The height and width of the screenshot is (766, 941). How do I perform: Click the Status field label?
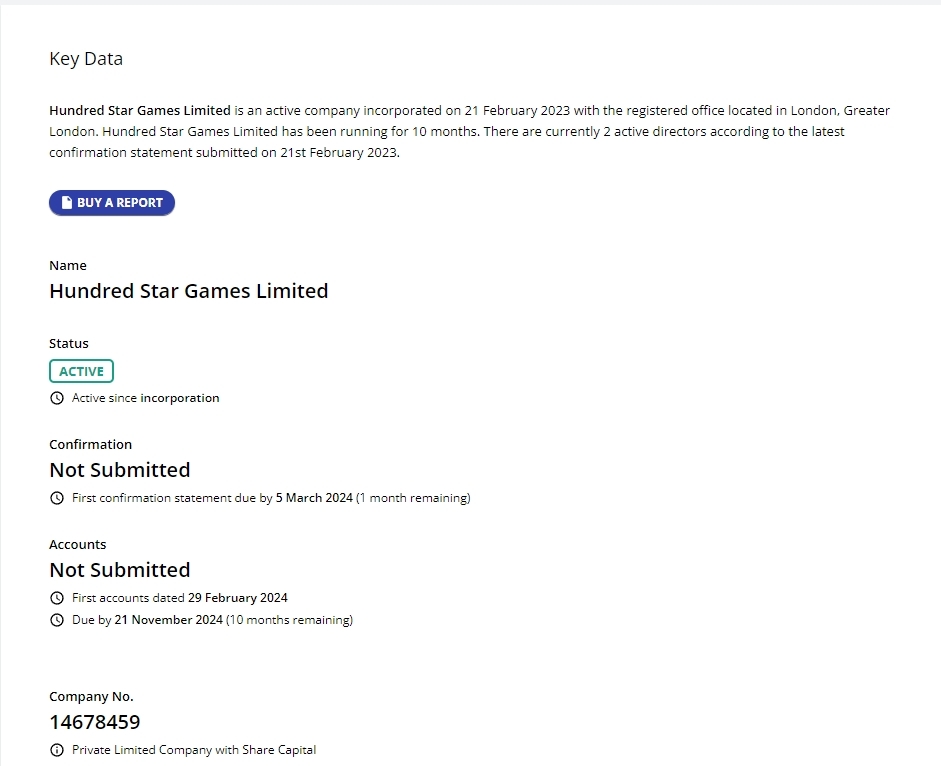[69, 344]
